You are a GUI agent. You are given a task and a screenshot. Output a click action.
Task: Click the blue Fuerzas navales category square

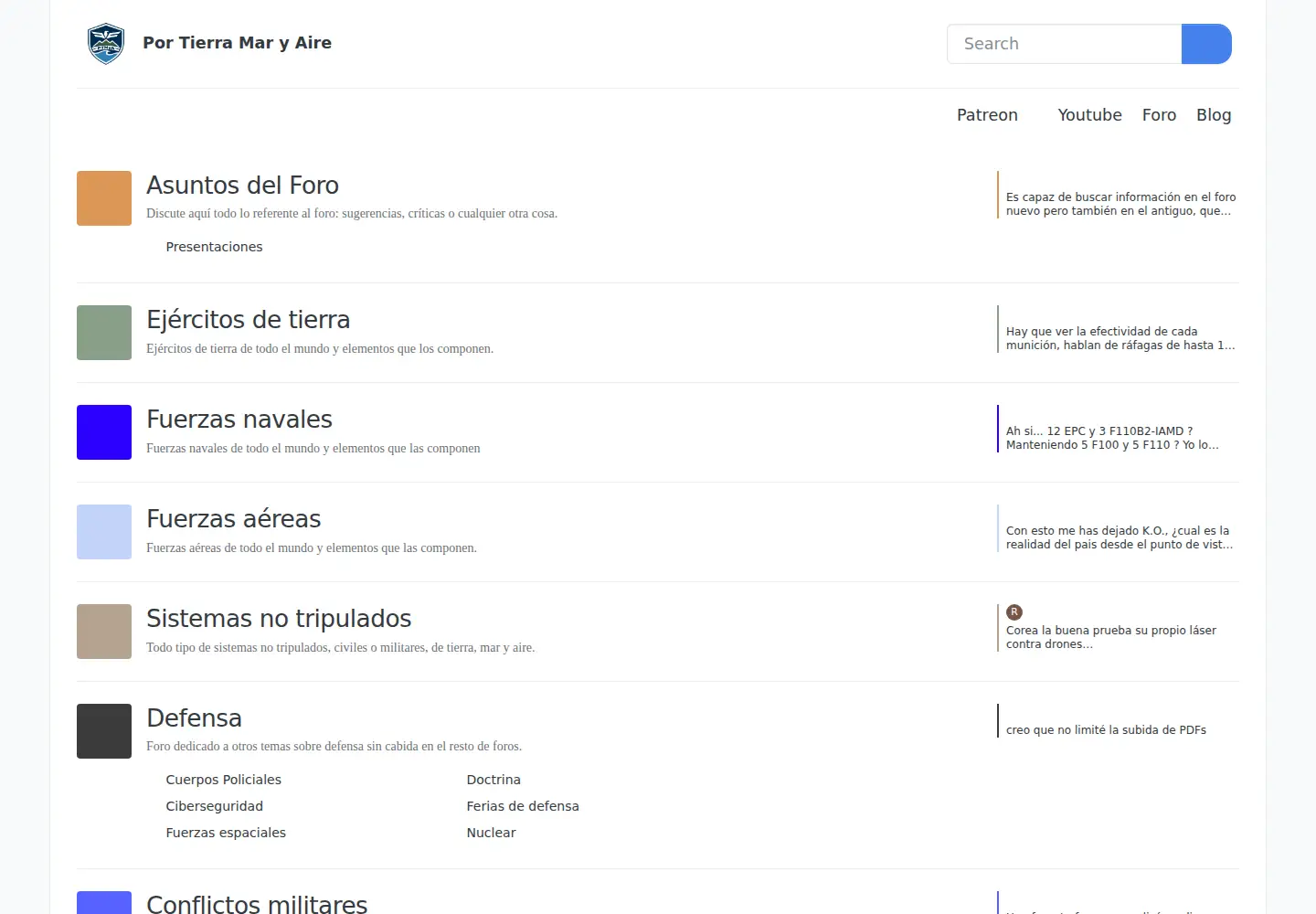[x=104, y=432]
